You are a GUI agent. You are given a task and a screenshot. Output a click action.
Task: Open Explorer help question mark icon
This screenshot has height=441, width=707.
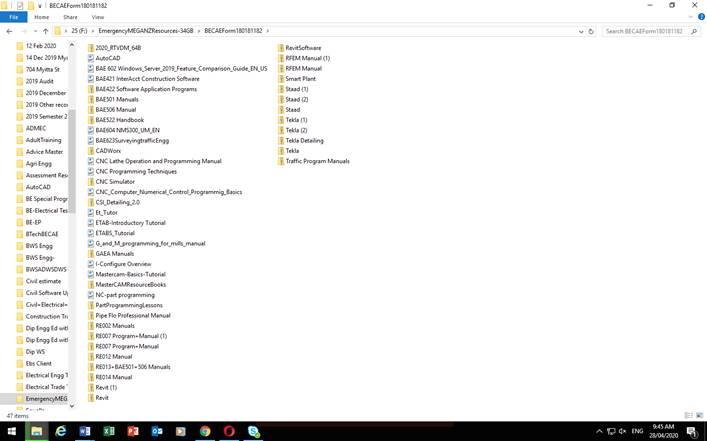click(x=702, y=17)
